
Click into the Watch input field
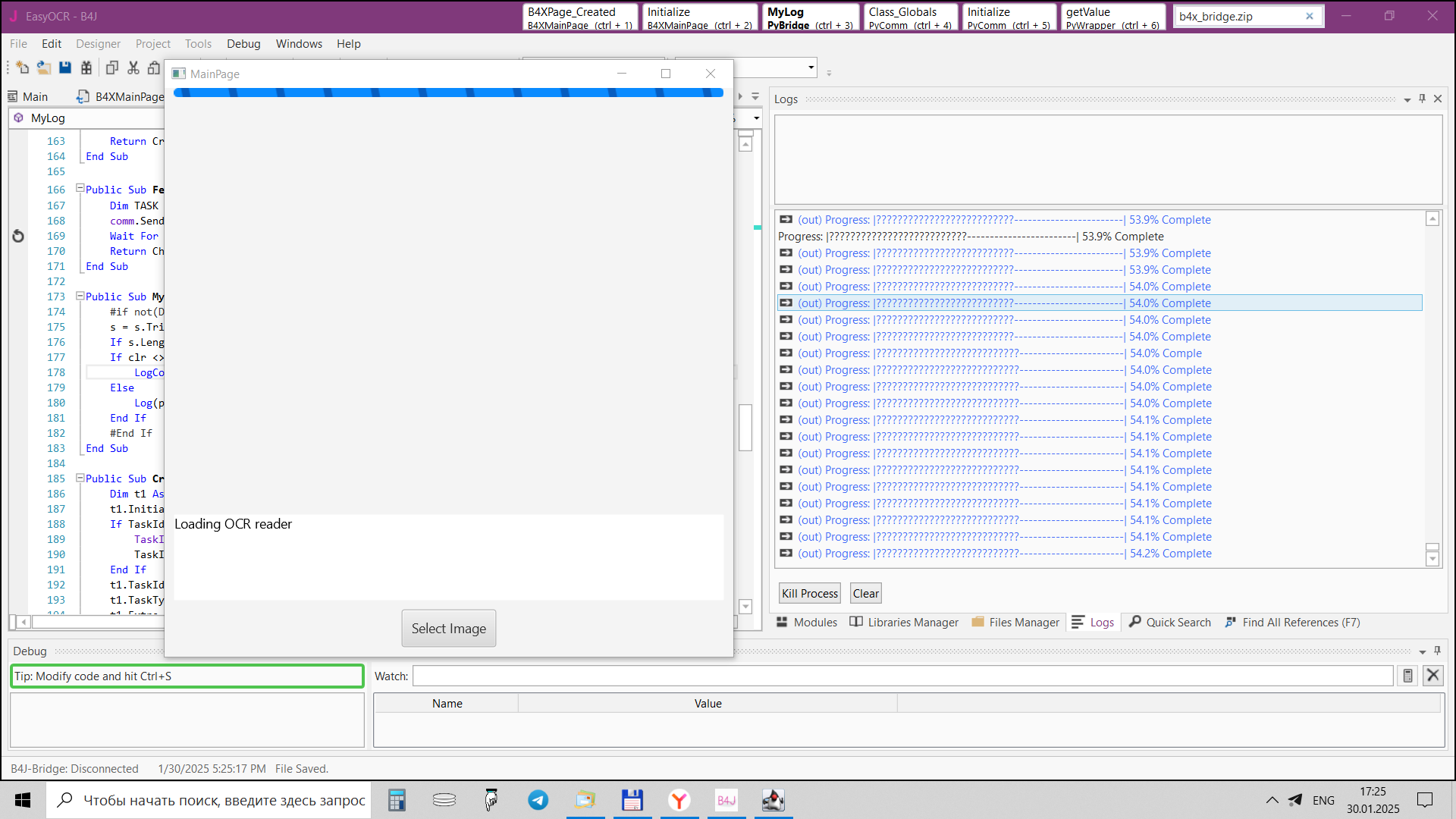(902, 676)
